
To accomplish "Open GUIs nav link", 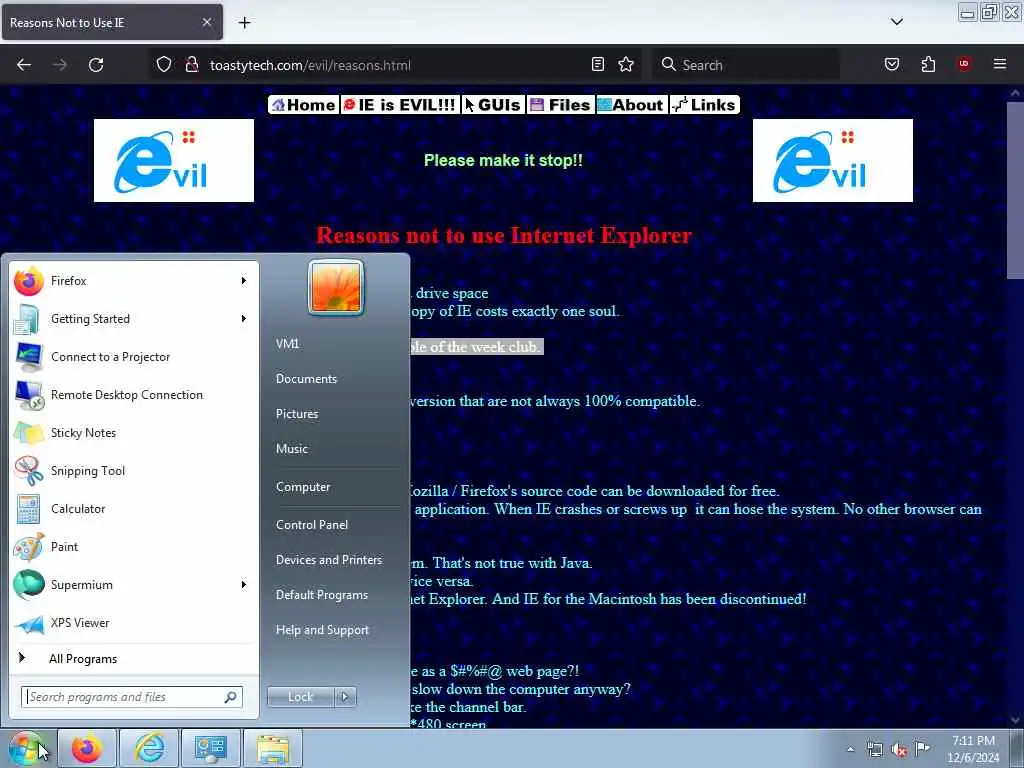I will point(493,104).
